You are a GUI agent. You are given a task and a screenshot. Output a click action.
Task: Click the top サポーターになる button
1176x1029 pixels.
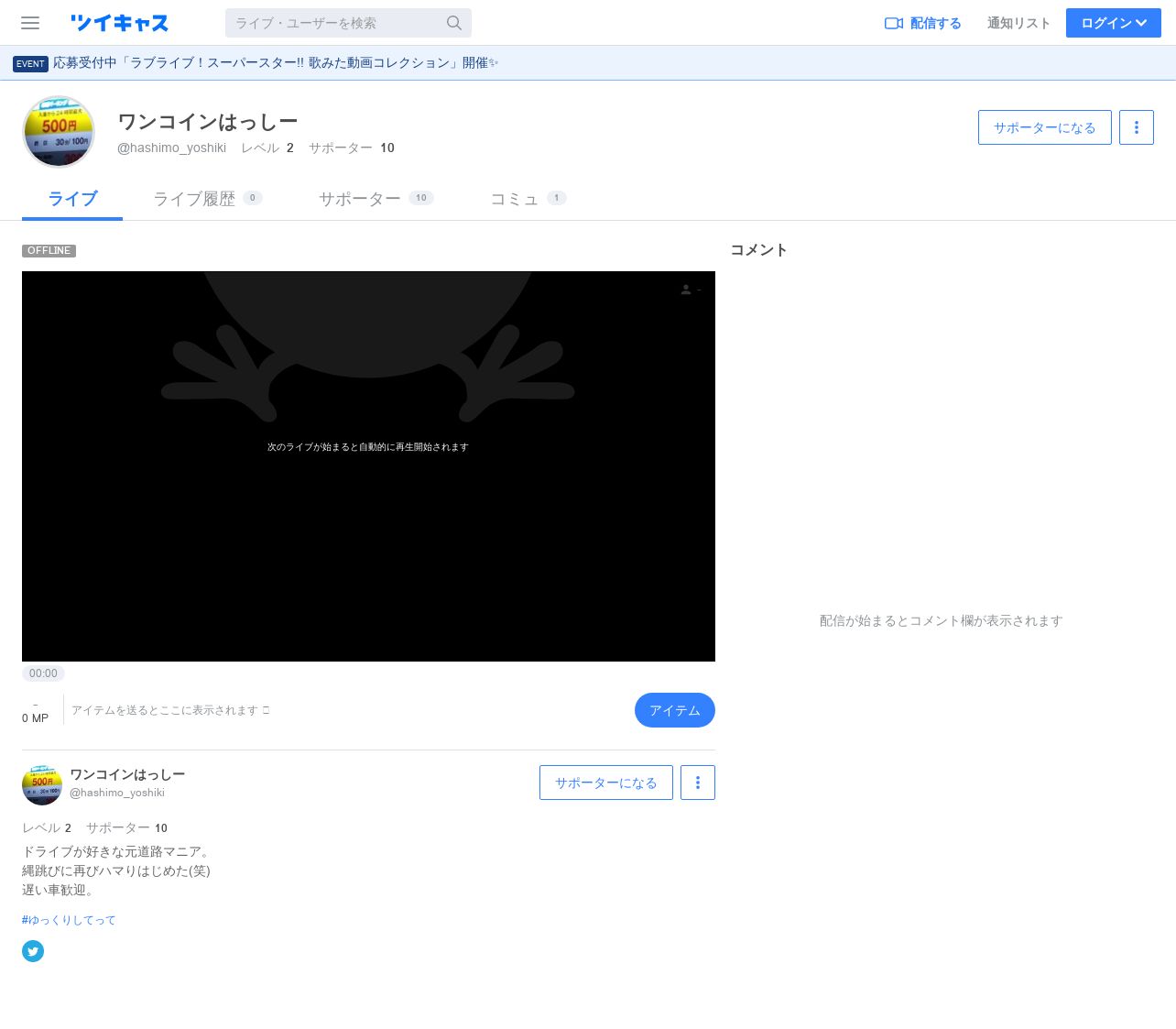(x=1045, y=127)
